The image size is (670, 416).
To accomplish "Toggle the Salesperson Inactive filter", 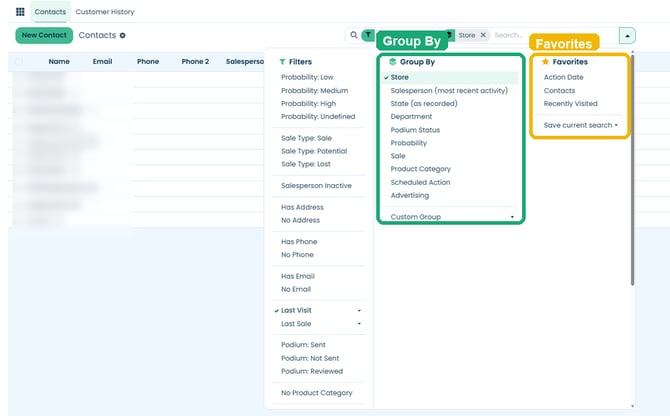I will click(x=316, y=186).
